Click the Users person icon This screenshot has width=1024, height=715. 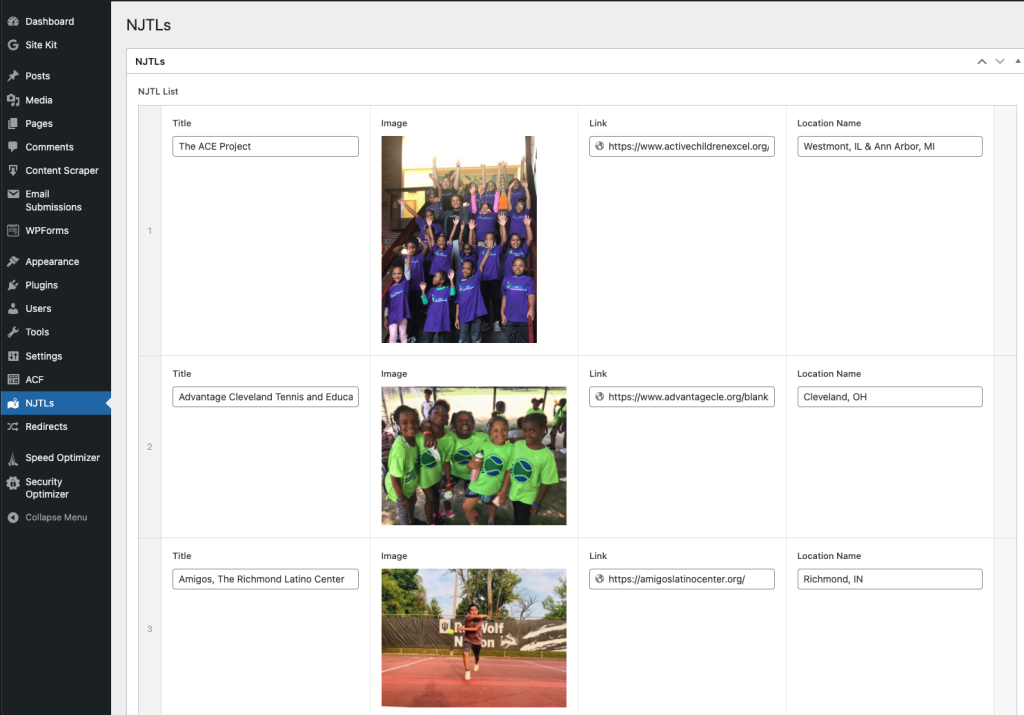(x=13, y=308)
